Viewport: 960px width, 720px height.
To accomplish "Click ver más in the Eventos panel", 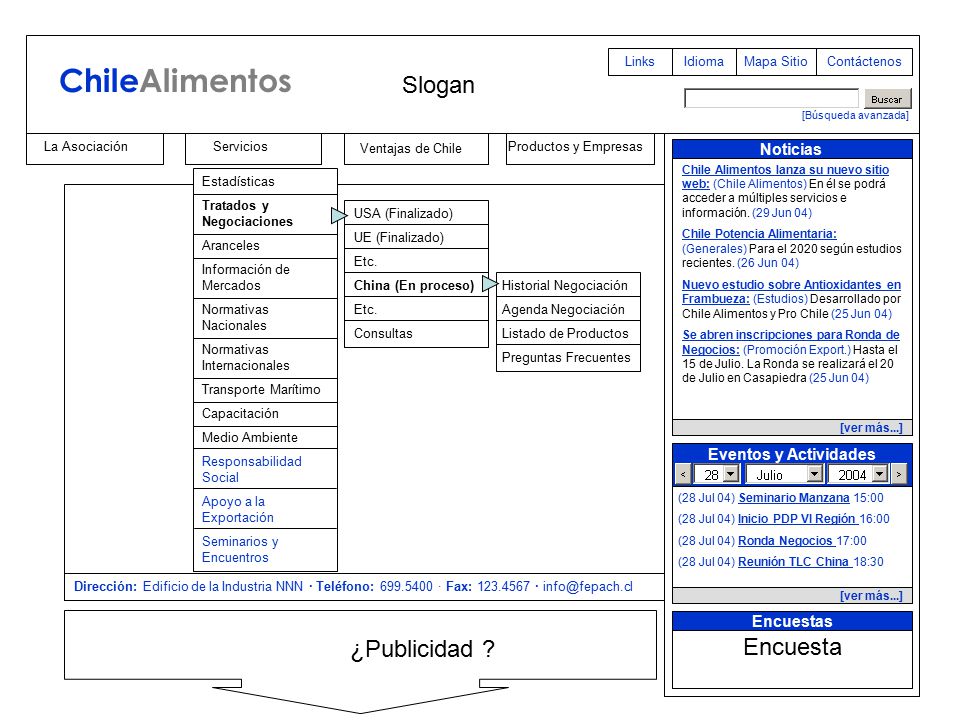I will tap(871, 595).
